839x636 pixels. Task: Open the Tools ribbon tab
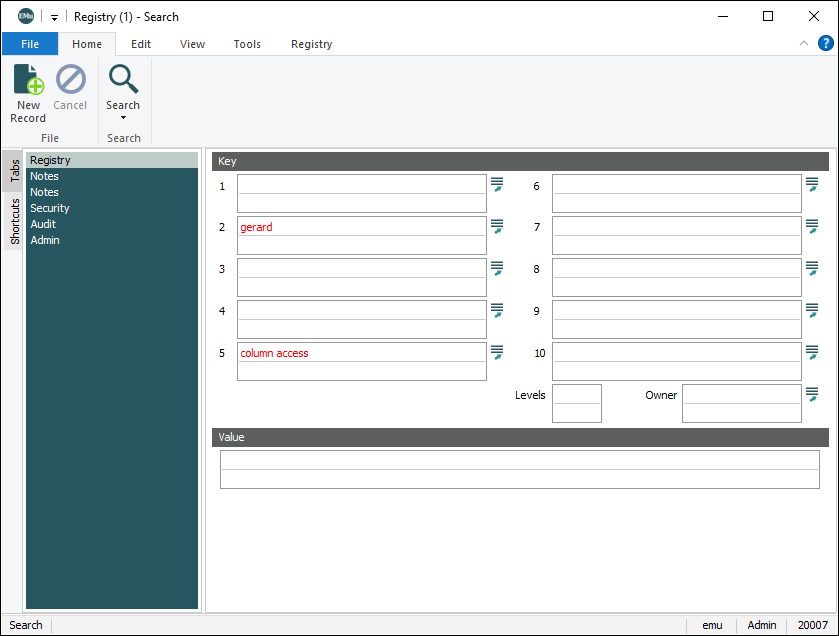(x=247, y=44)
